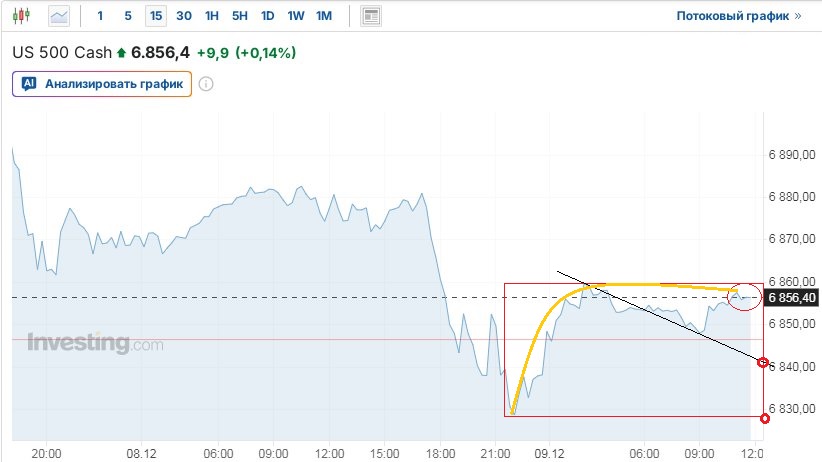
Task: Switch to the 30 minute interval
Action: pos(184,16)
